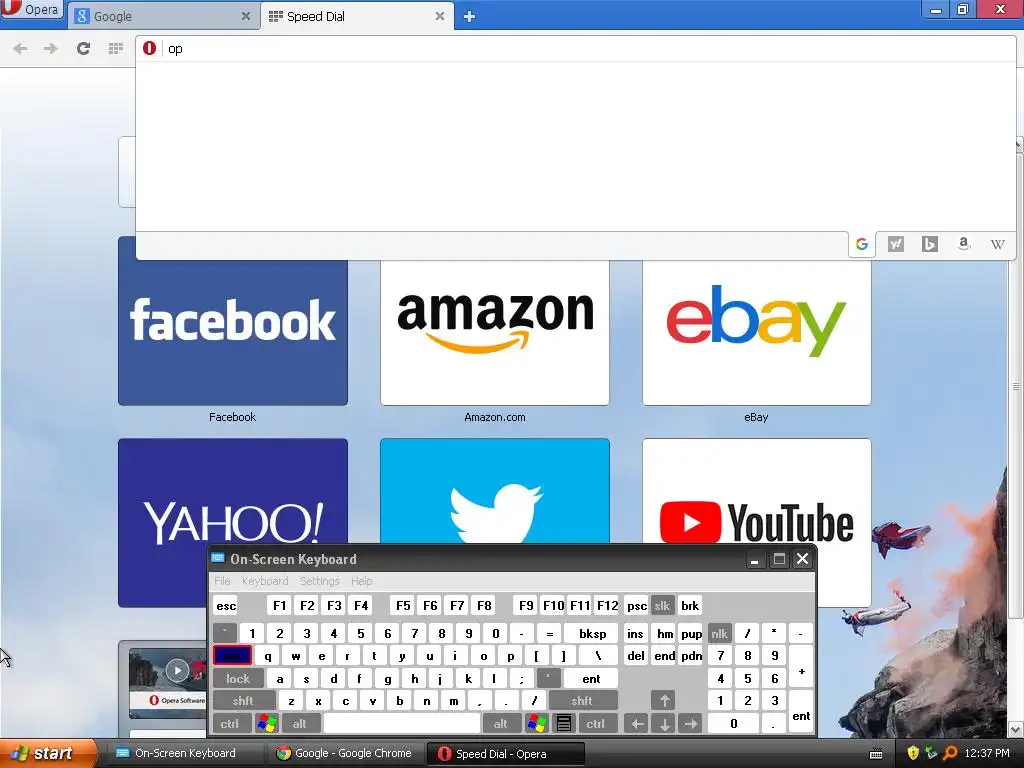Viewport: 1024px width, 768px height.
Task: Select Amazon search engine icon
Action: [x=963, y=244]
